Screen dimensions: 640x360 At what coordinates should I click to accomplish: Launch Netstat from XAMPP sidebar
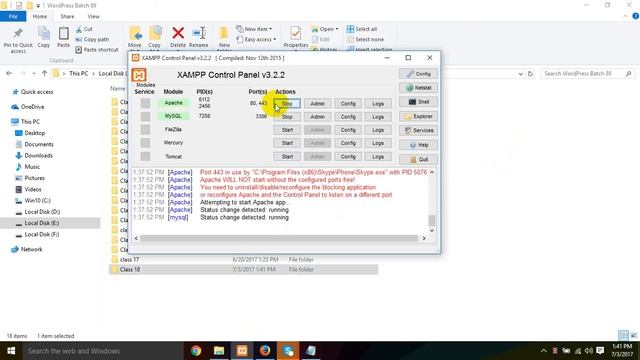[418, 88]
